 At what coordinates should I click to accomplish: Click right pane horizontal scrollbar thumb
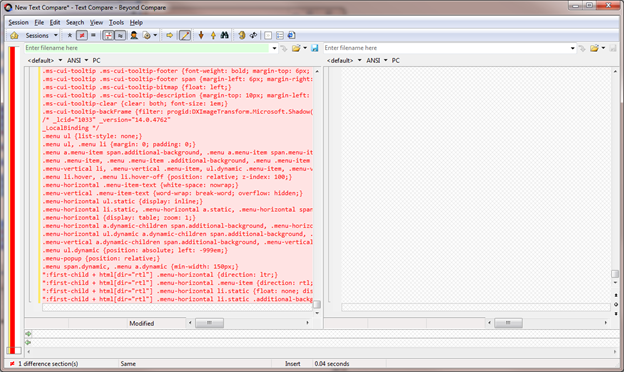[508, 323]
